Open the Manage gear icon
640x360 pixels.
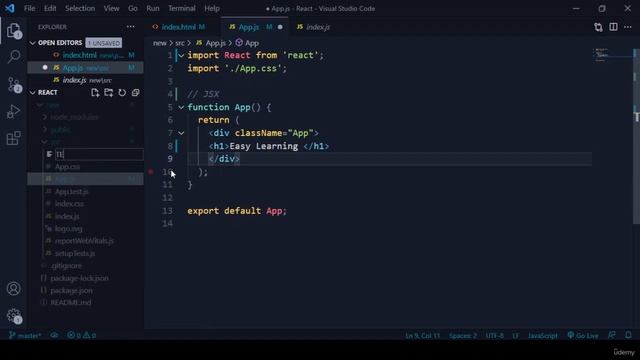14,315
